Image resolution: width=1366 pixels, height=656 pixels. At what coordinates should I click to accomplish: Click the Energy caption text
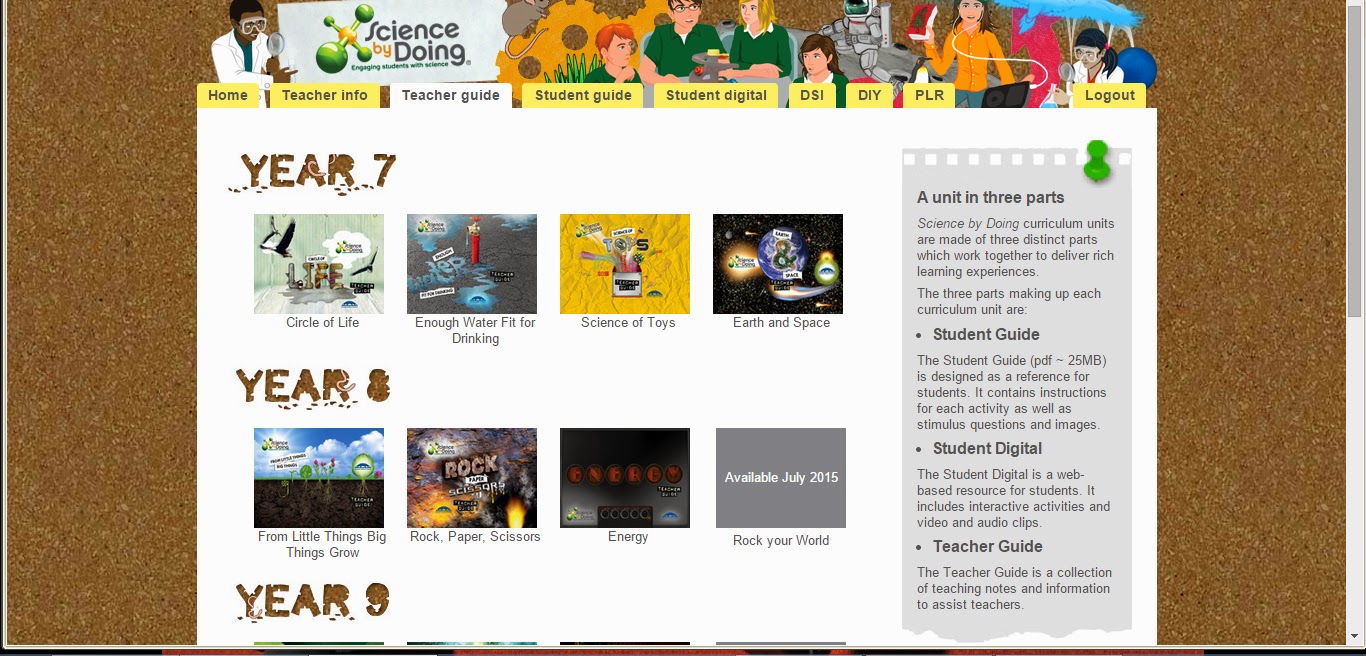628,537
